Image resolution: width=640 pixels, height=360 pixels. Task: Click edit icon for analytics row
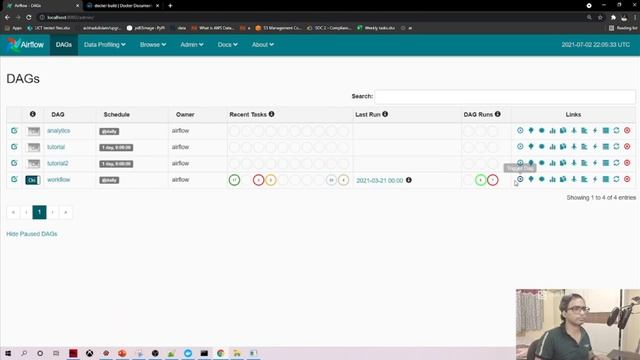(x=14, y=131)
